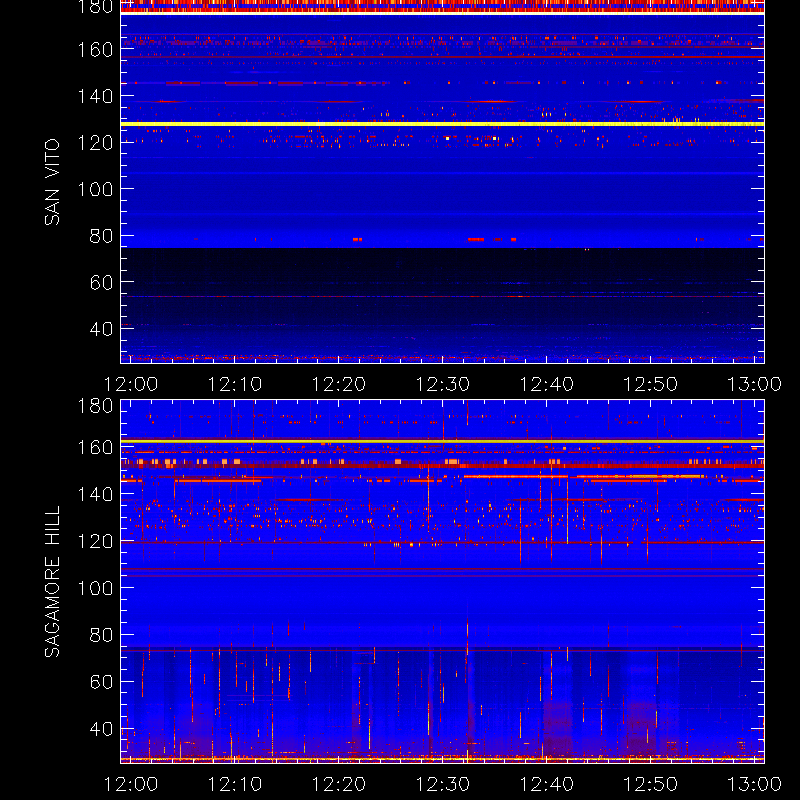Viewport: 800px width, 800px height.
Task: Click the 12:30 time label under San Vito plot
Action: point(443,384)
